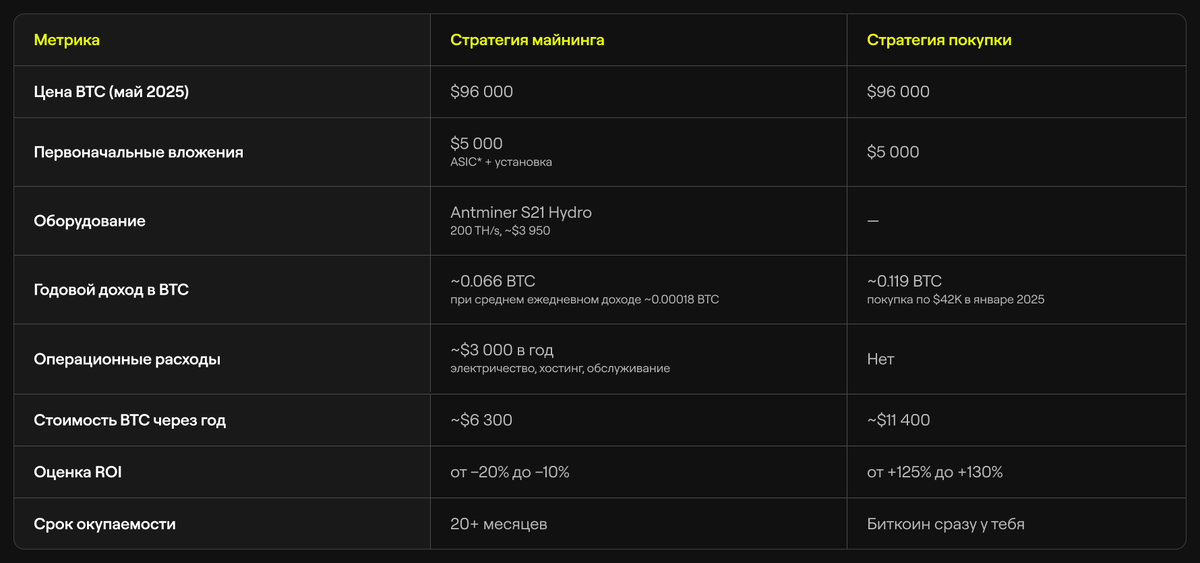This screenshot has height=563, width=1200.
Task: Click the Стоимость BTC через год label
Action: 130,420
